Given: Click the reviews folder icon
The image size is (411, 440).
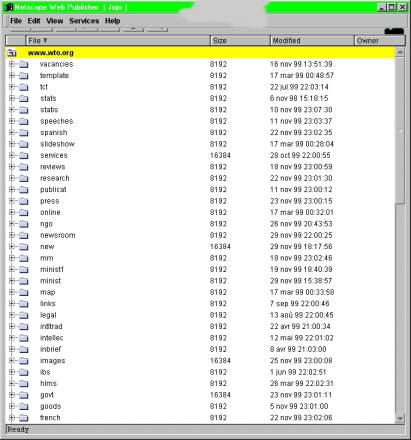Looking at the screenshot, I should (24, 167).
